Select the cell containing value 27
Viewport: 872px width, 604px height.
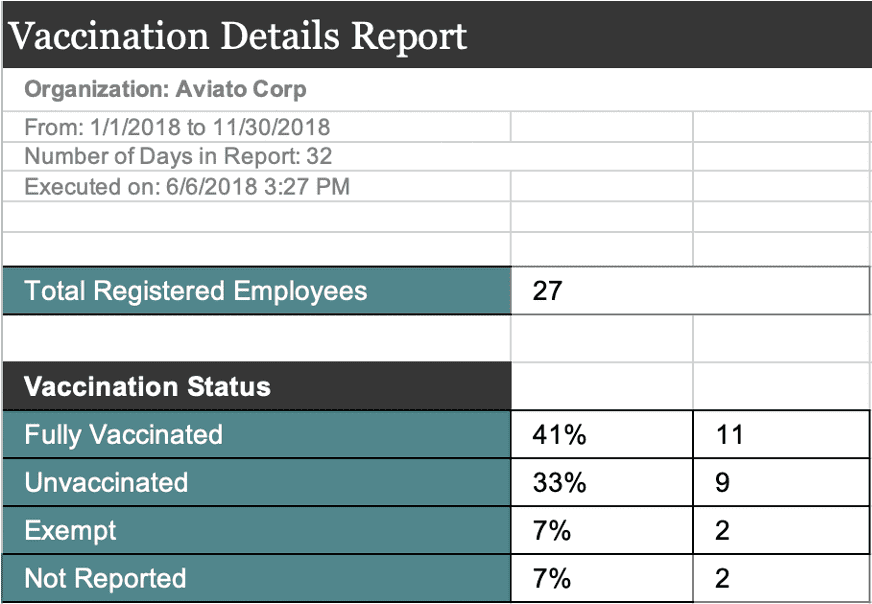[x=690, y=291]
